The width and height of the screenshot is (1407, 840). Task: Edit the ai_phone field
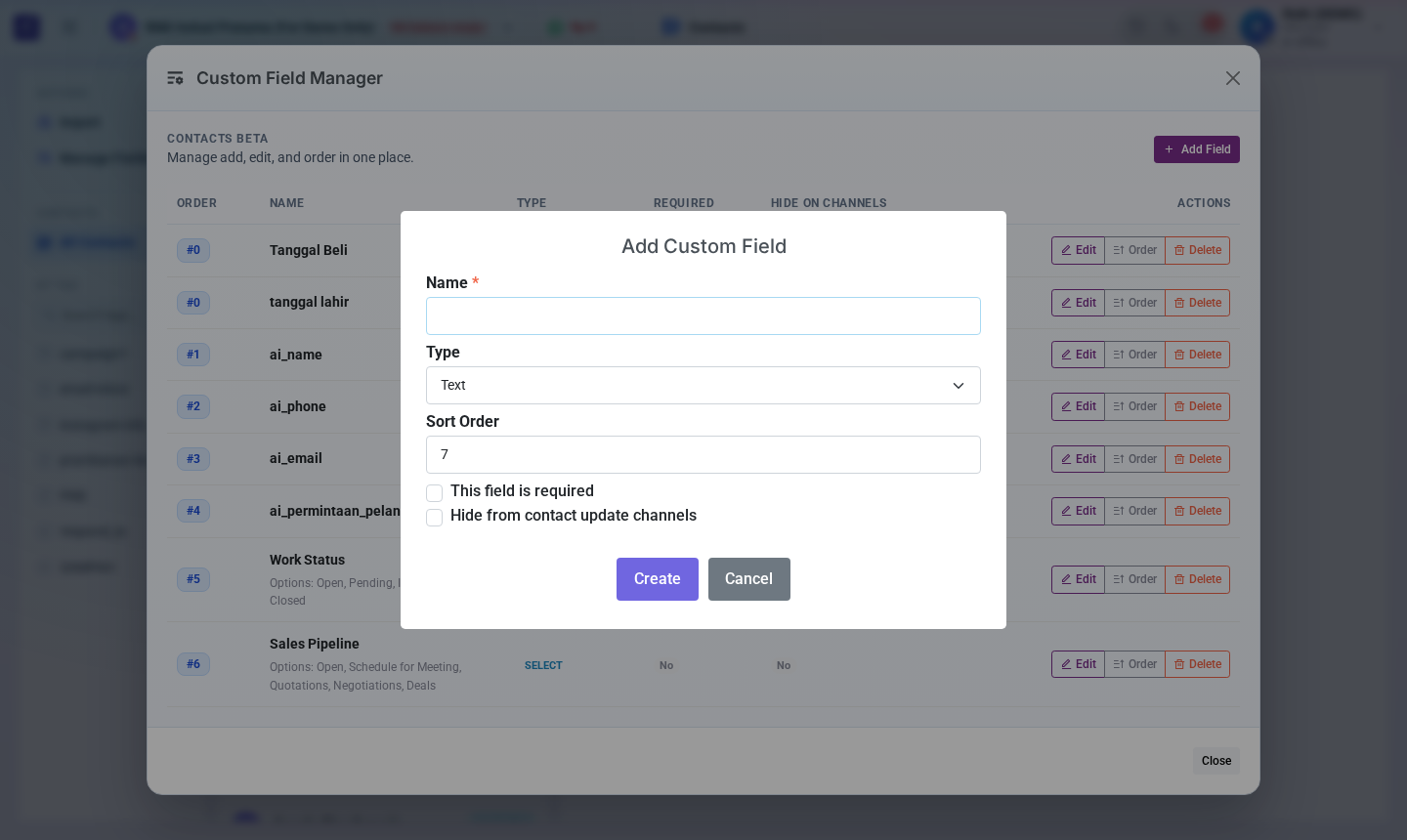pyautogui.click(x=1079, y=406)
